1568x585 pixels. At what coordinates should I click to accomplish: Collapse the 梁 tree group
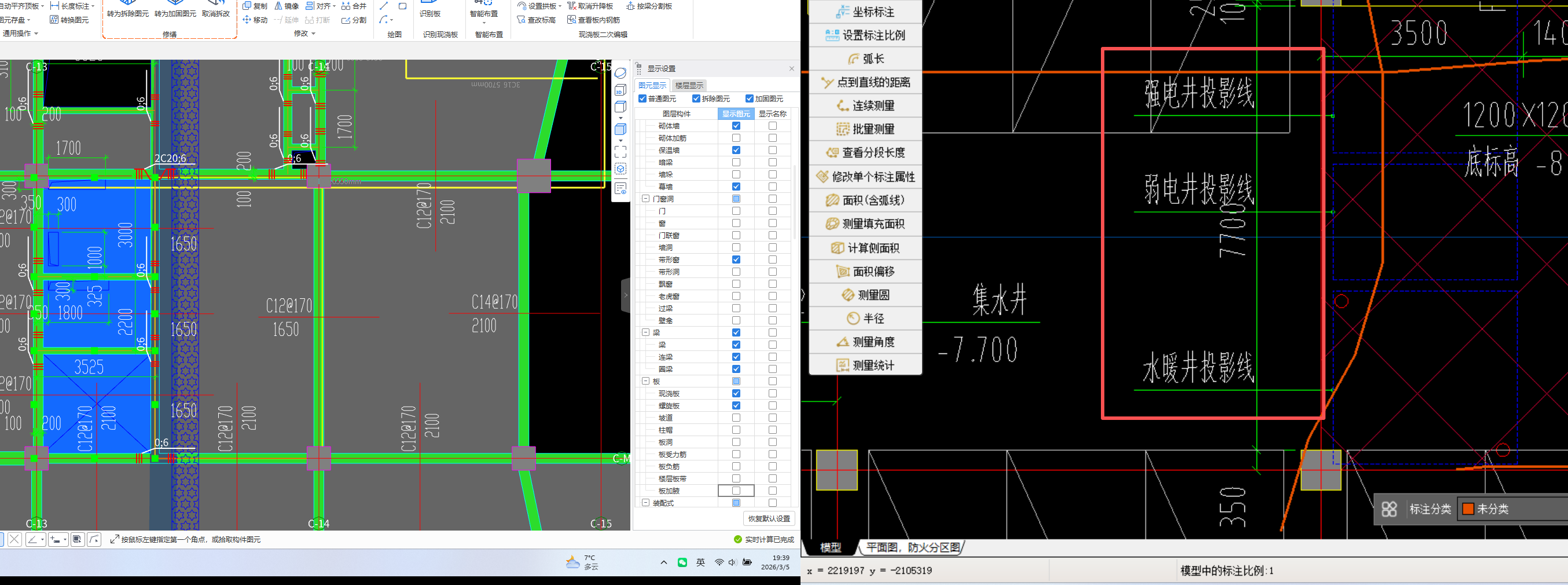click(x=645, y=332)
